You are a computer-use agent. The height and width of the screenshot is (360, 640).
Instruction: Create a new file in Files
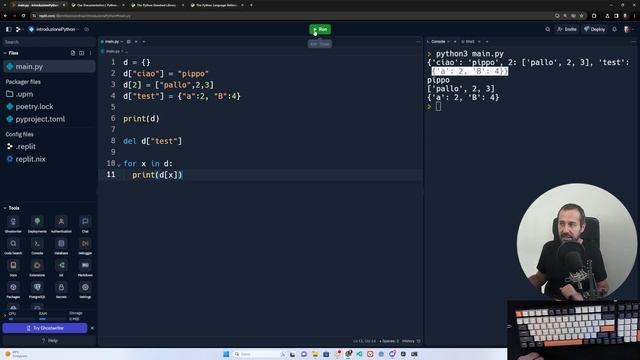pos(73,53)
